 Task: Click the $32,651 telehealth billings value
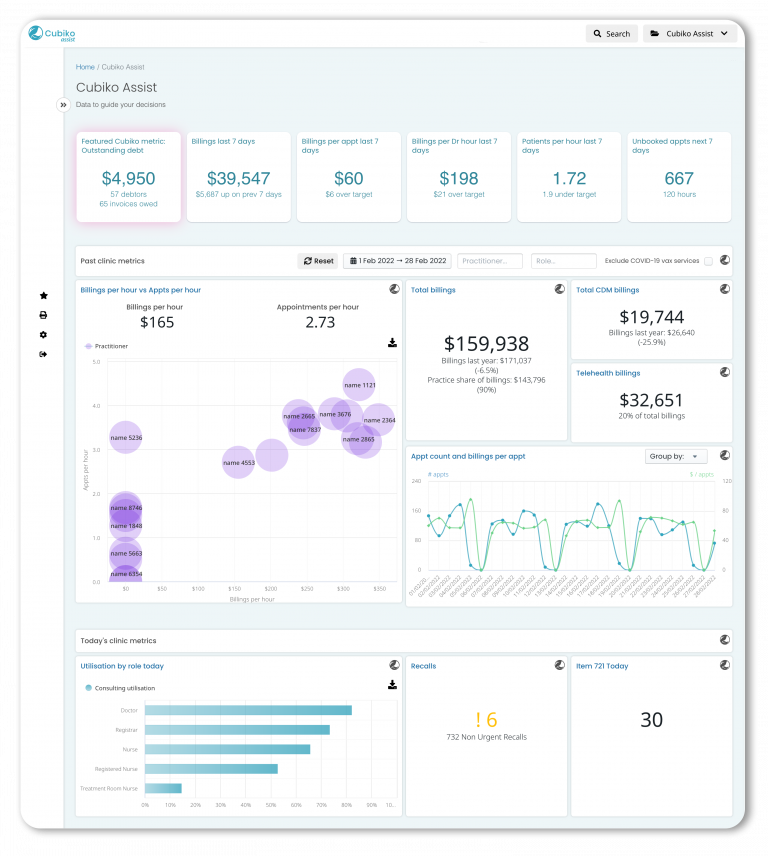(651, 400)
